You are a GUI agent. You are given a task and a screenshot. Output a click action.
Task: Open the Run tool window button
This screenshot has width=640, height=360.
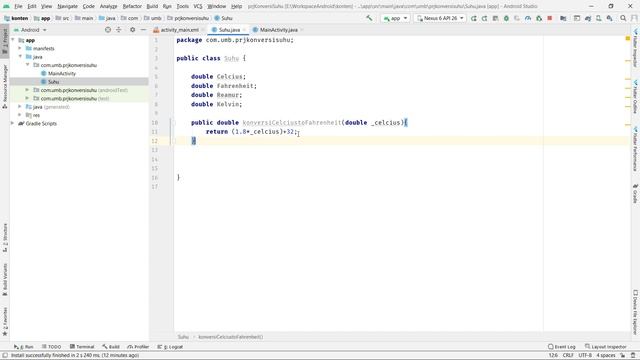(x=24, y=347)
